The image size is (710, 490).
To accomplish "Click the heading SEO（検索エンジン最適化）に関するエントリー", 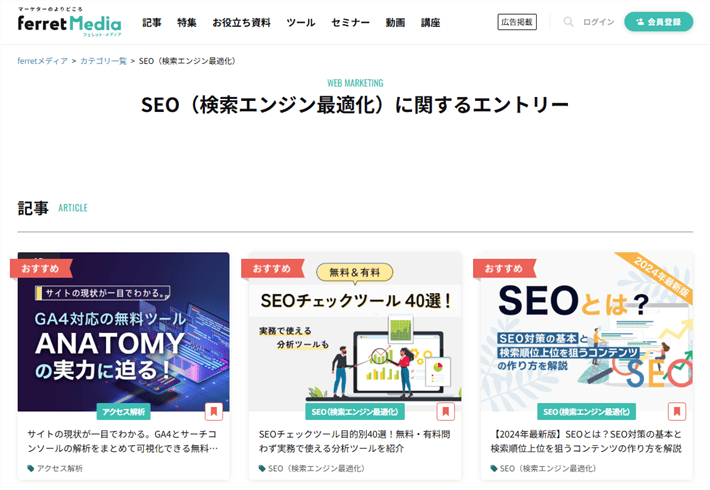I will (355, 105).
